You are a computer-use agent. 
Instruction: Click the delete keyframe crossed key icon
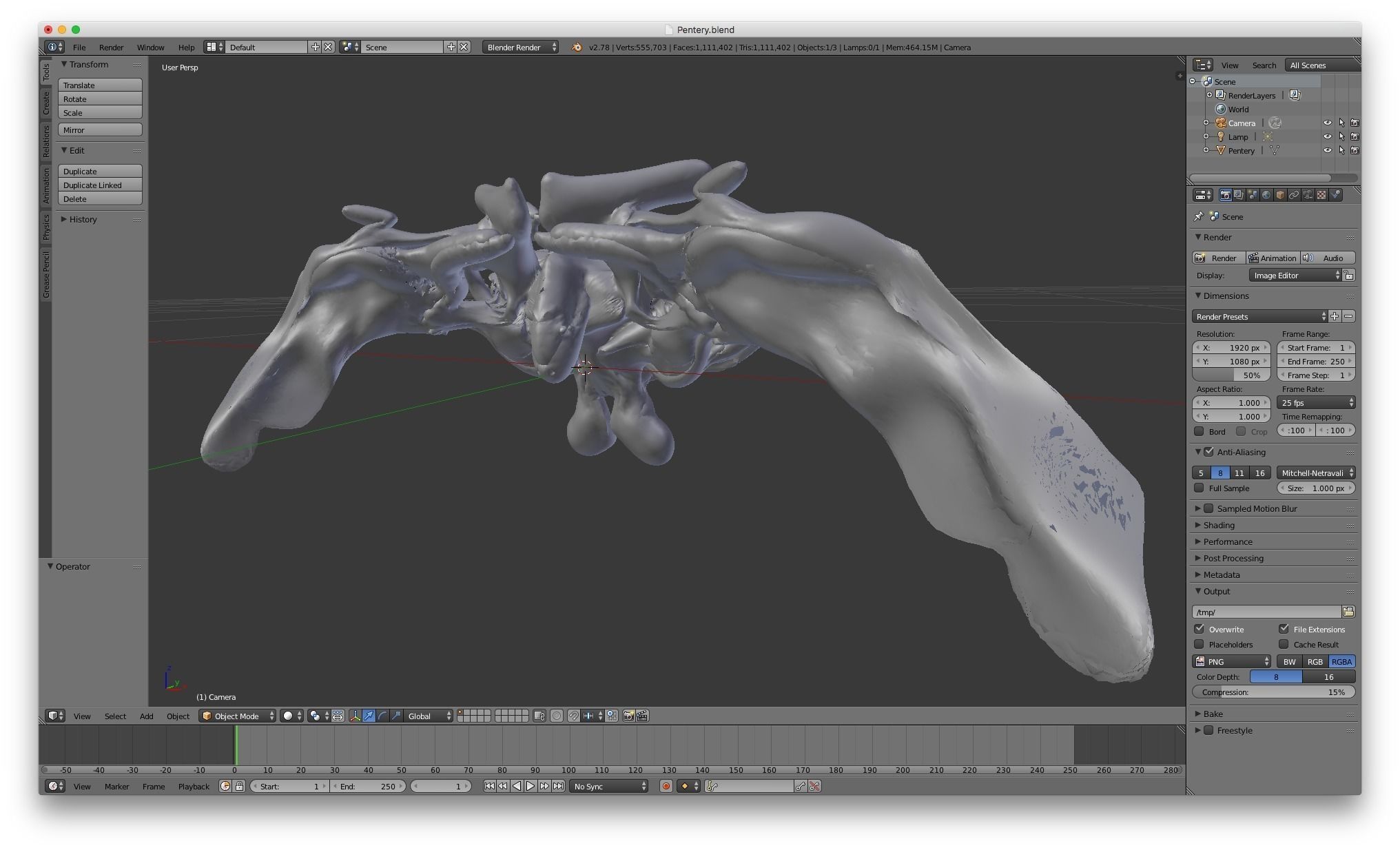814,786
